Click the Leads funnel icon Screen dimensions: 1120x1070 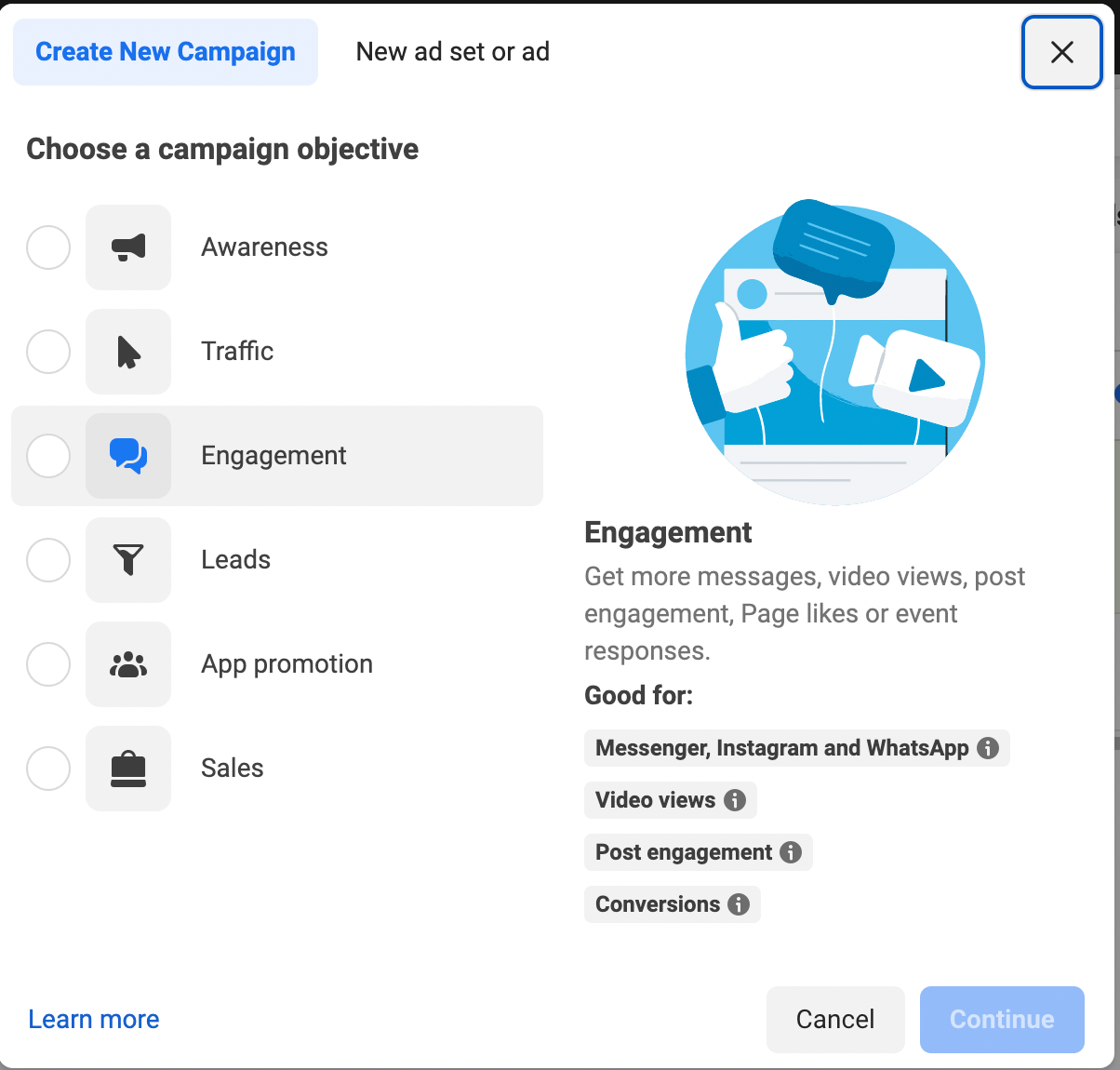[128, 560]
